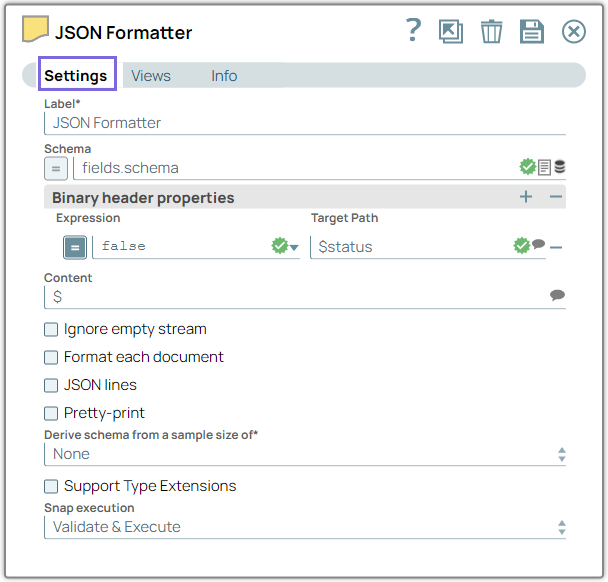Click the restore/pop-out window icon

(x=451, y=31)
